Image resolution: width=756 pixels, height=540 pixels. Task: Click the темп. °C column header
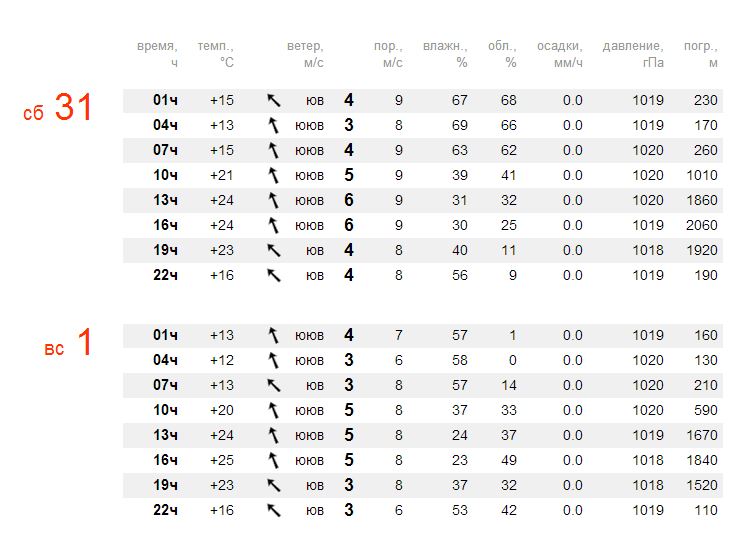[216, 54]
